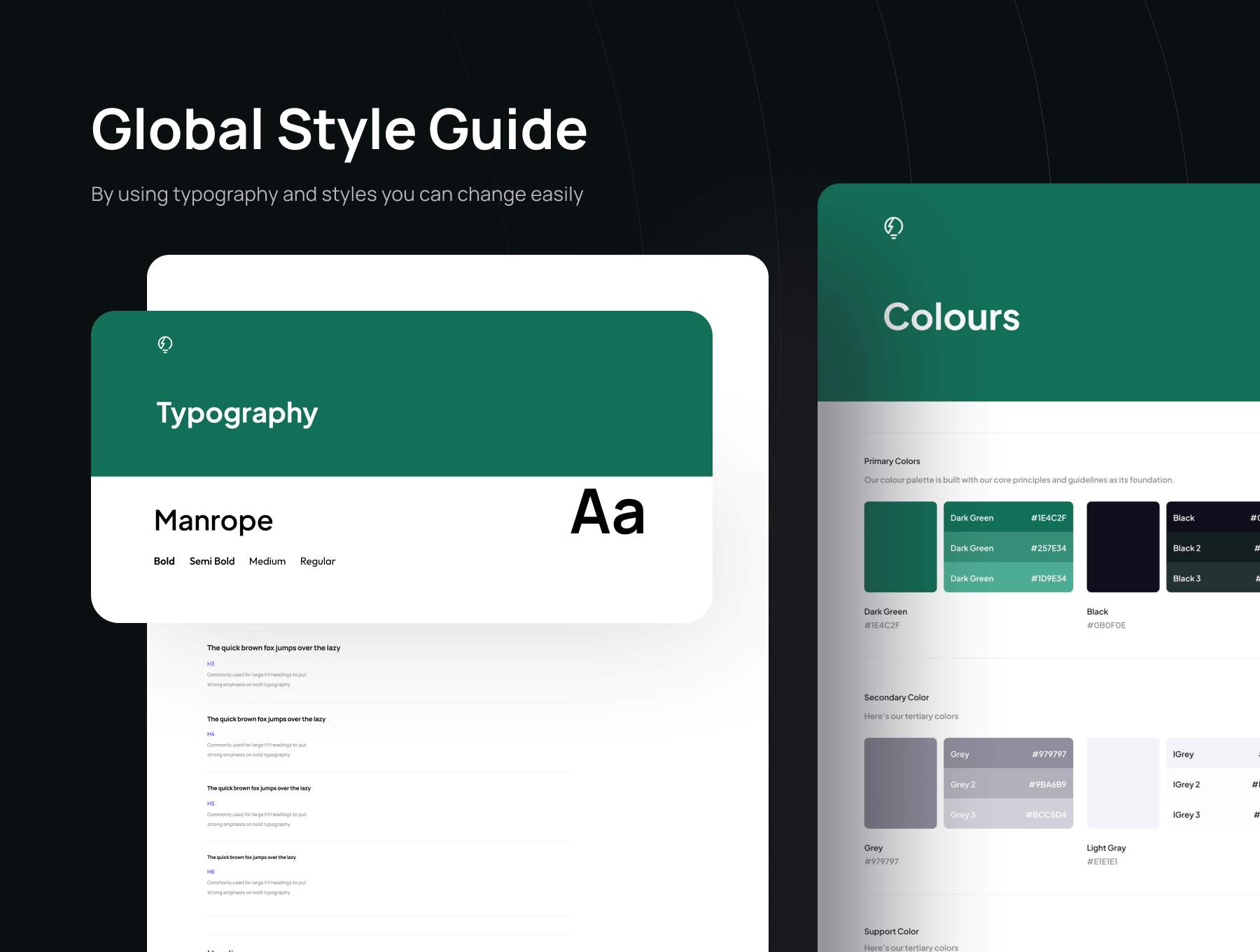This screenshot has height=952, width=1260.
Task: Pick the Regular font weight label
Action: coord(317,561)
